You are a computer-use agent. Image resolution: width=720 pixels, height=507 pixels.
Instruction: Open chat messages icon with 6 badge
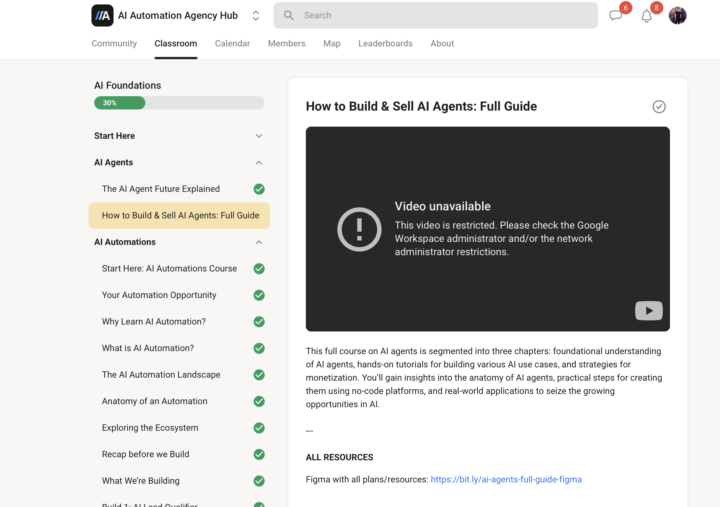(x=616, y=16)
